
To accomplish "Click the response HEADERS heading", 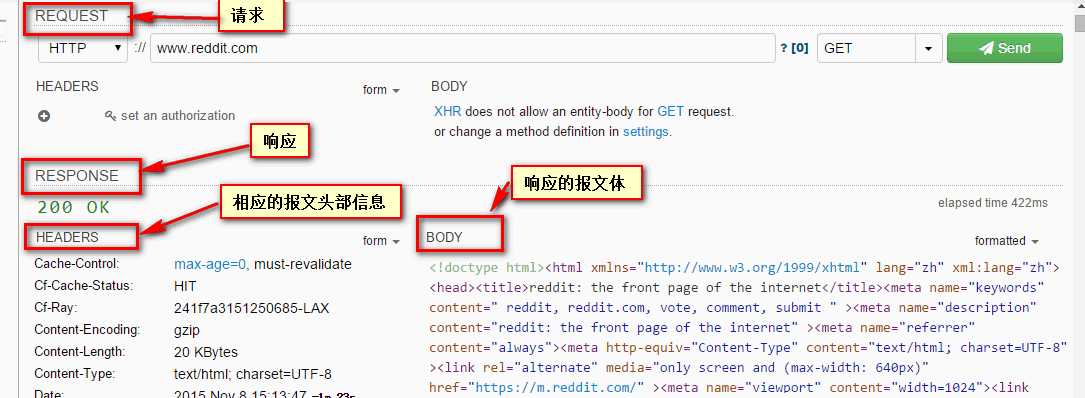I will coord(67,237).
